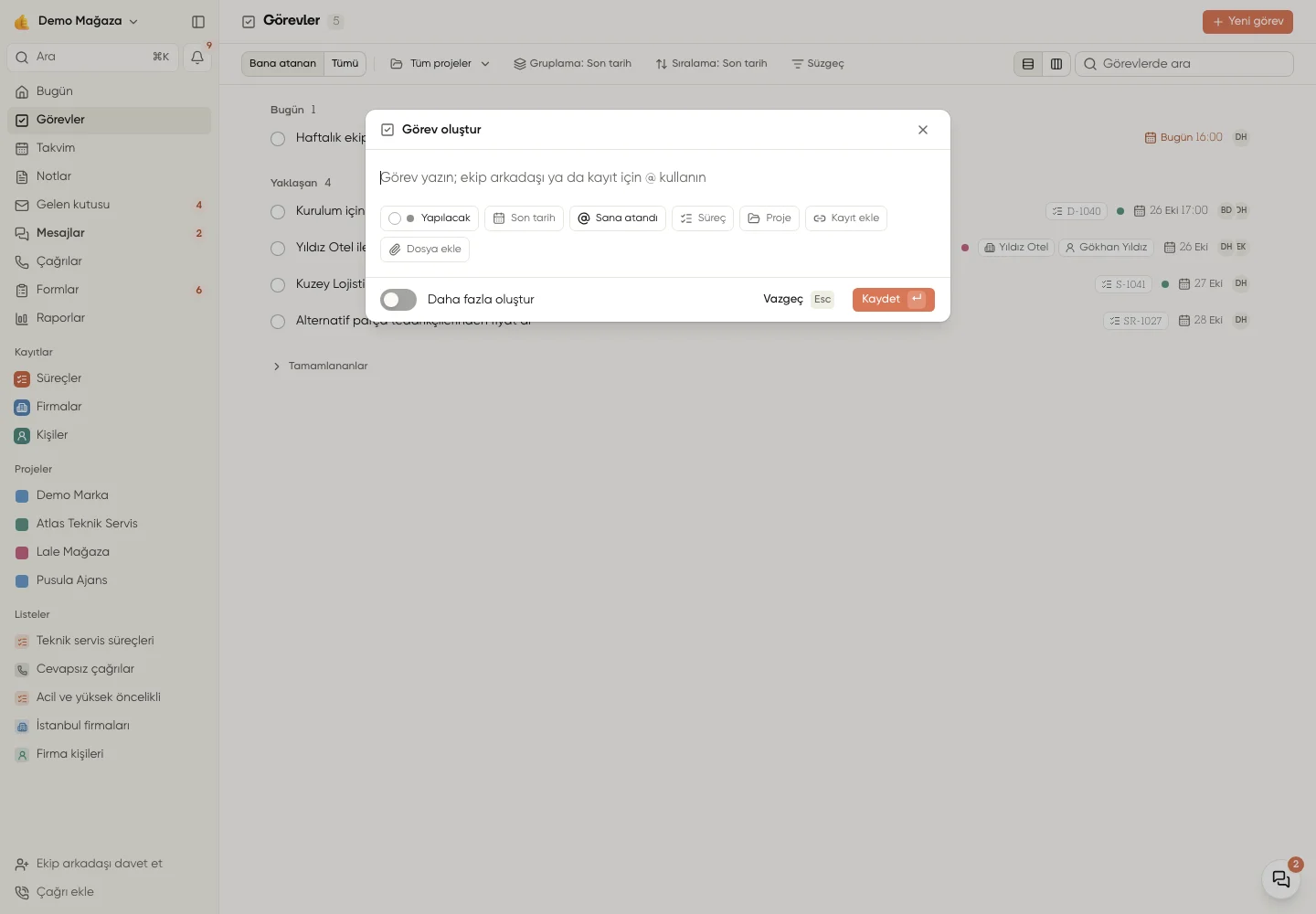This screenshot has height=914, width=1316.
Task: Open Cevapsız çağrılar list
Action: [110, 669]
